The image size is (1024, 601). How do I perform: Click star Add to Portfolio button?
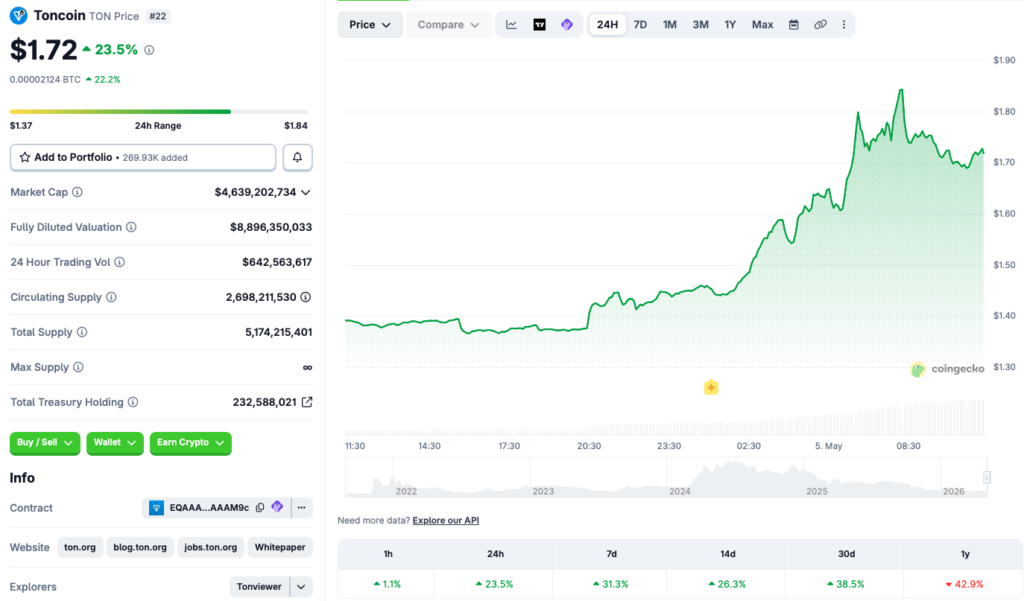(x=143, y=157)
